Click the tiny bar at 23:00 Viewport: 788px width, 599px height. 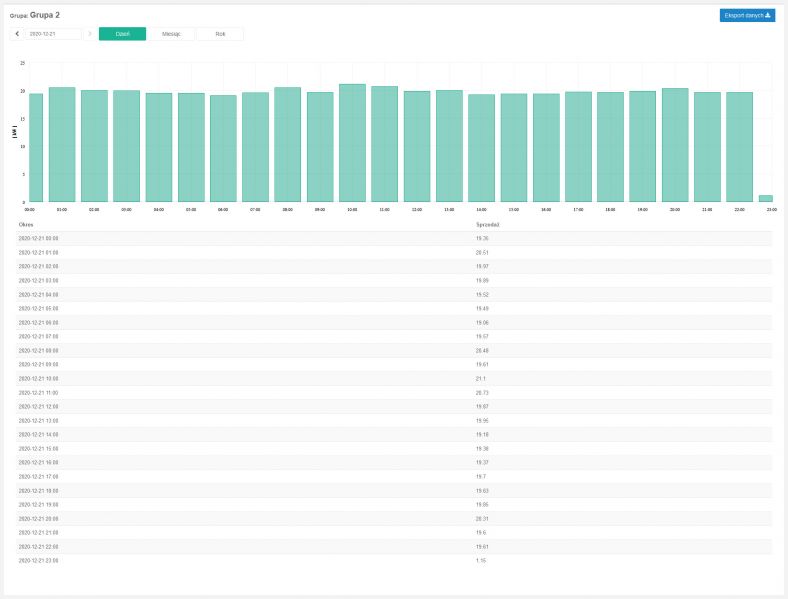765,198
